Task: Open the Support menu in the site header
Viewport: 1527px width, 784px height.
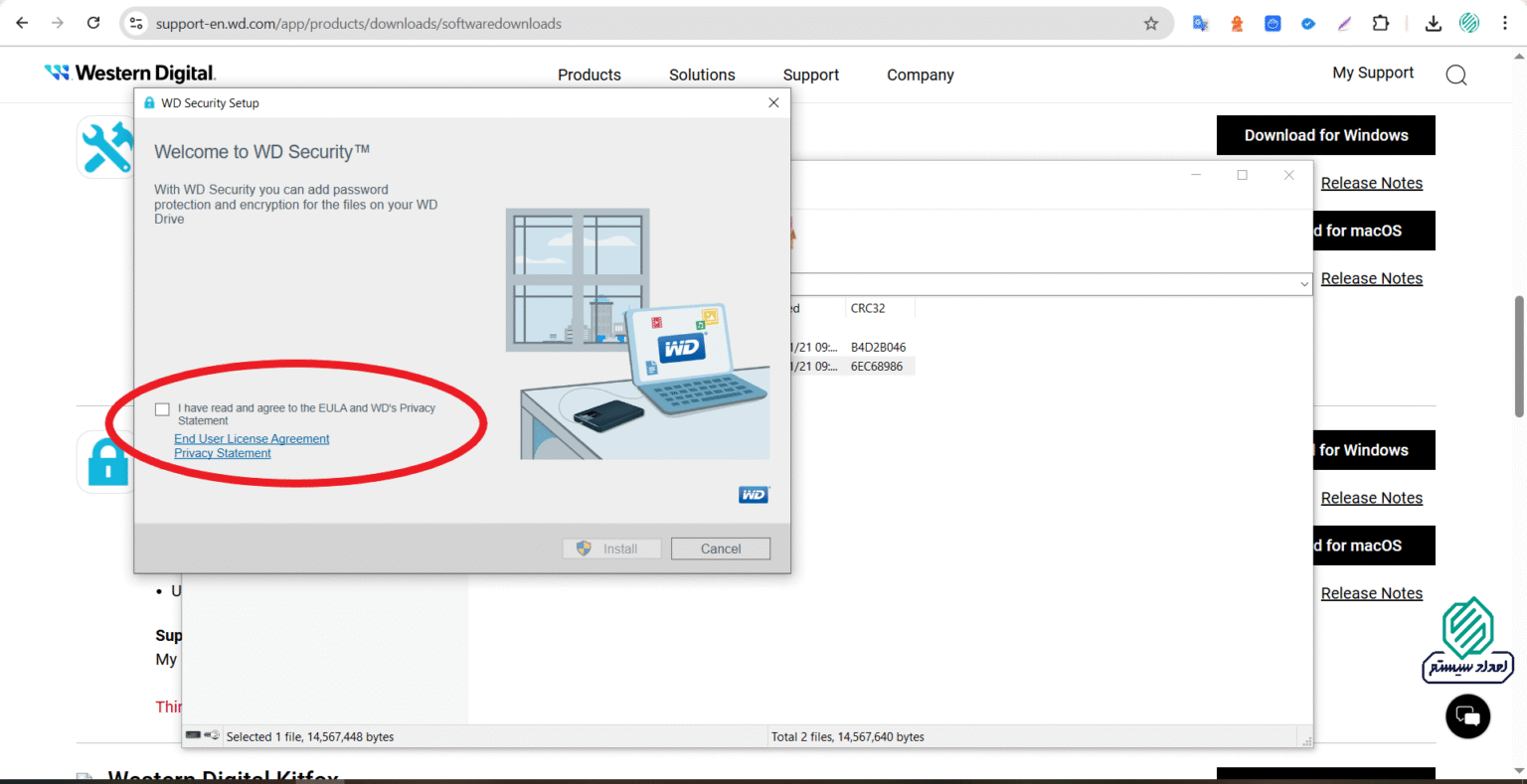Action: pos(811,75)
